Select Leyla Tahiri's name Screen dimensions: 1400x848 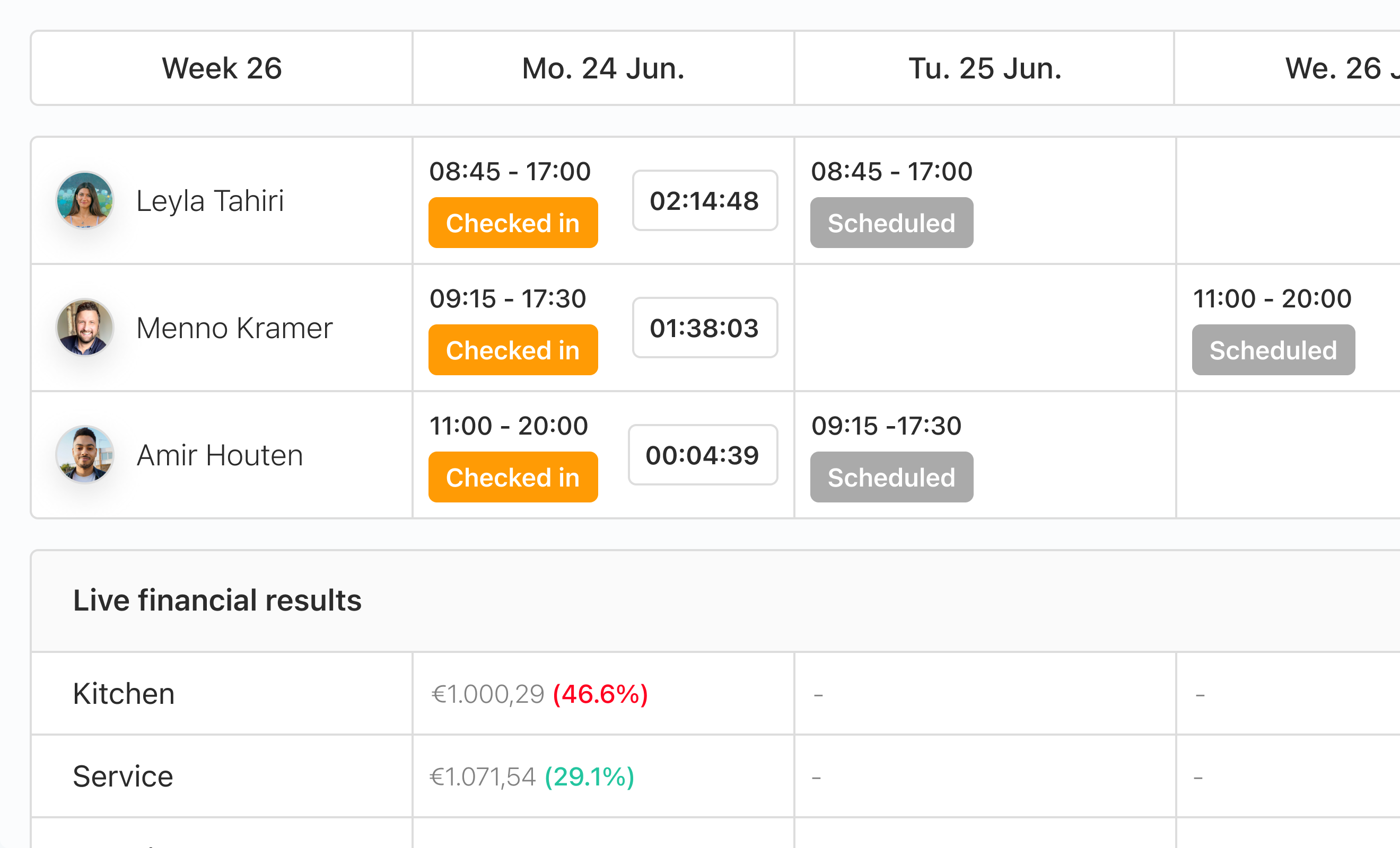[210, 200]
